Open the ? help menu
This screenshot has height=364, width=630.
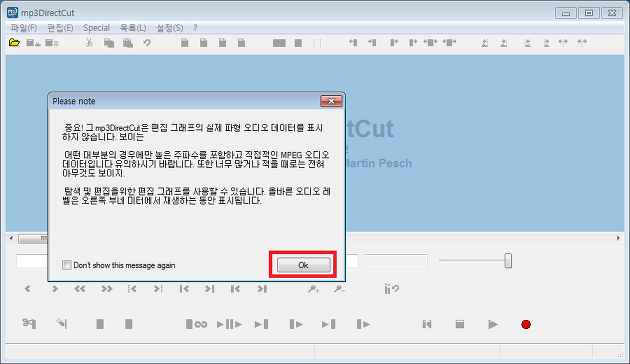[x=195, y=28]
